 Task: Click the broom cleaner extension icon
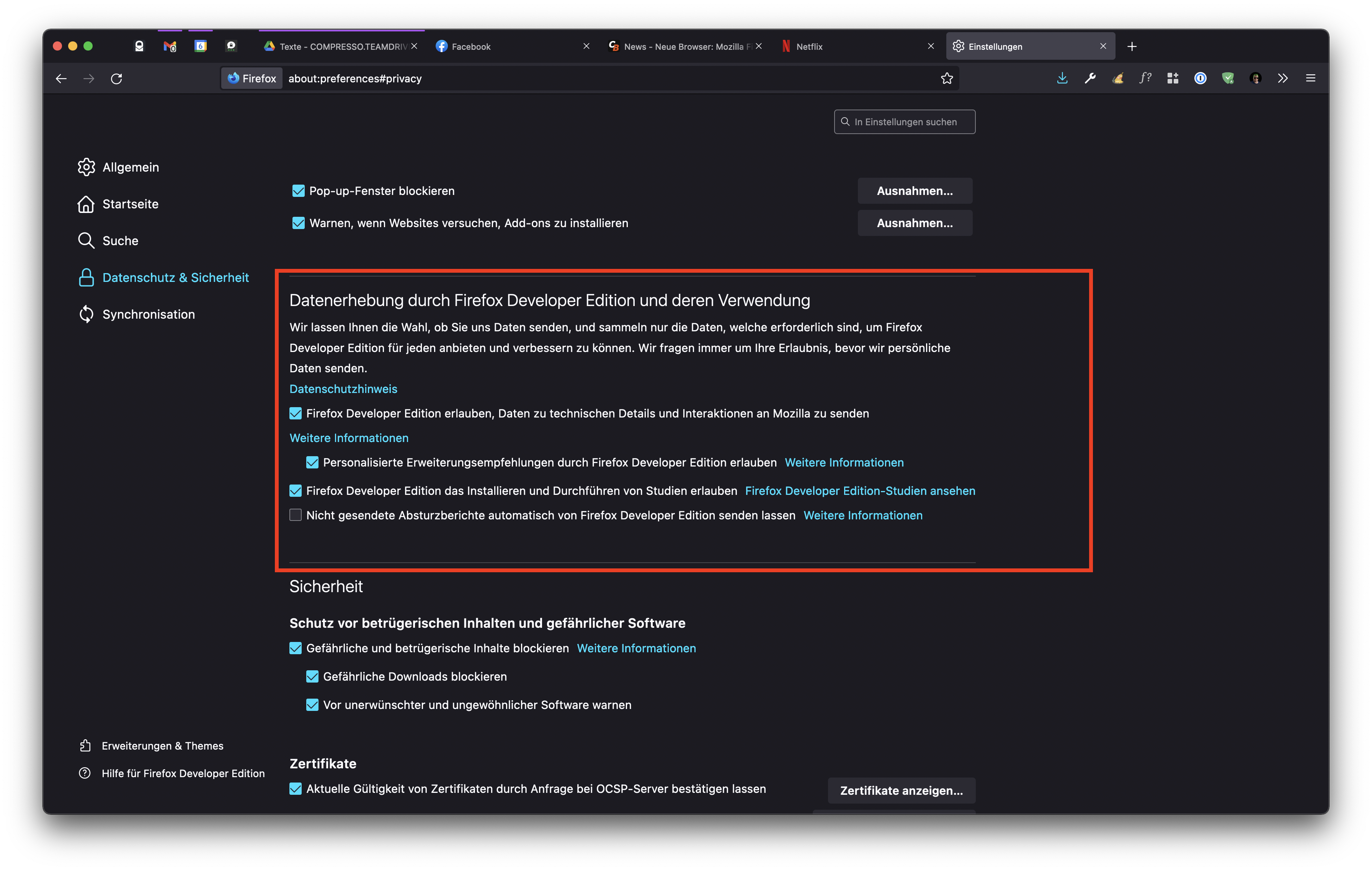1118,78
